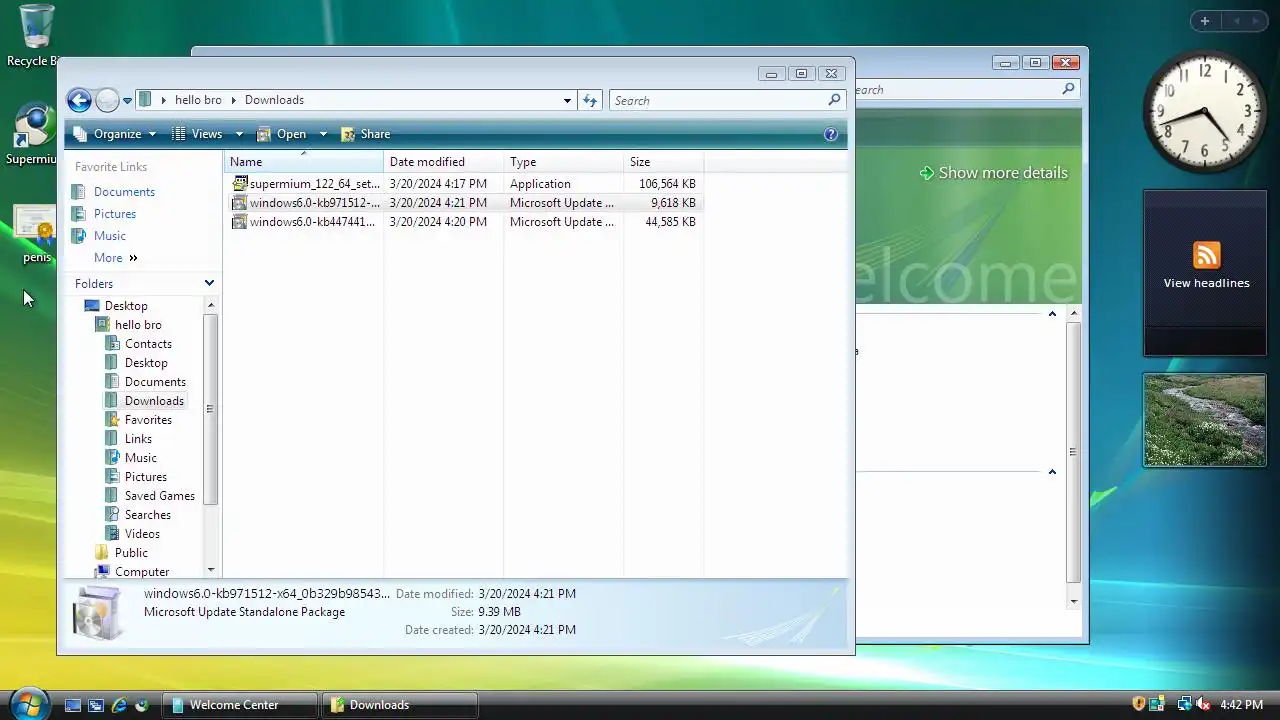The width and height of the screenshot is (1280, 720).
Task: Select Music folder in the tree
Action: click(140, 458)
